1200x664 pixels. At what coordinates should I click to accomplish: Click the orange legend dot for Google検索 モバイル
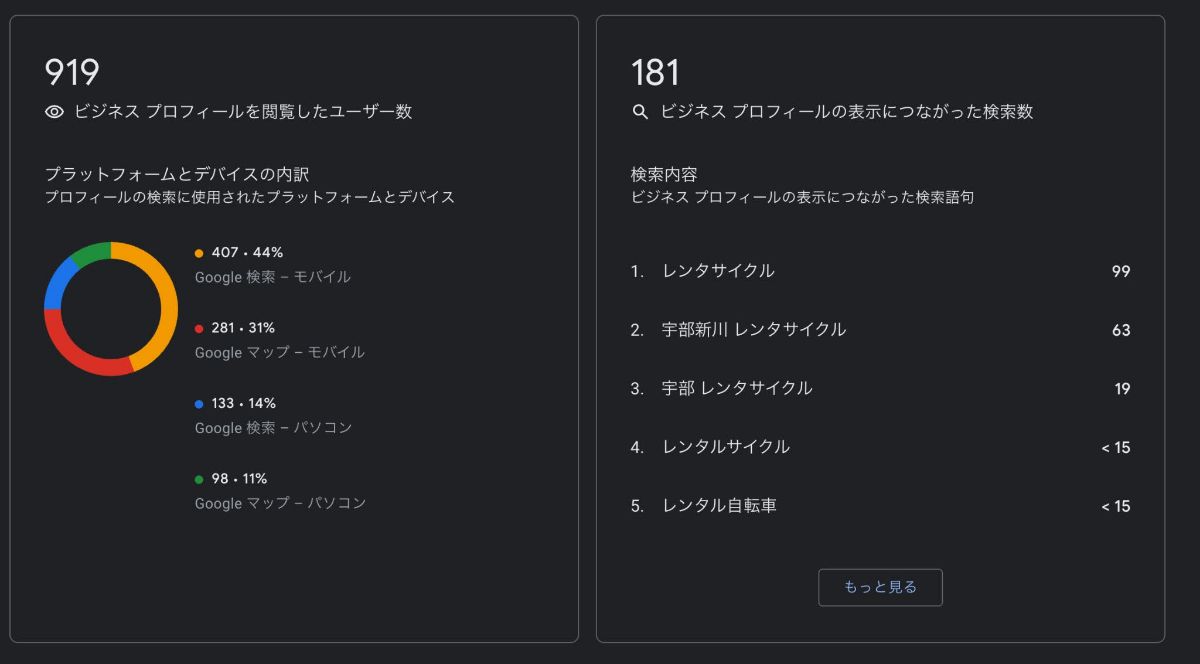click(x=199, y=253)
